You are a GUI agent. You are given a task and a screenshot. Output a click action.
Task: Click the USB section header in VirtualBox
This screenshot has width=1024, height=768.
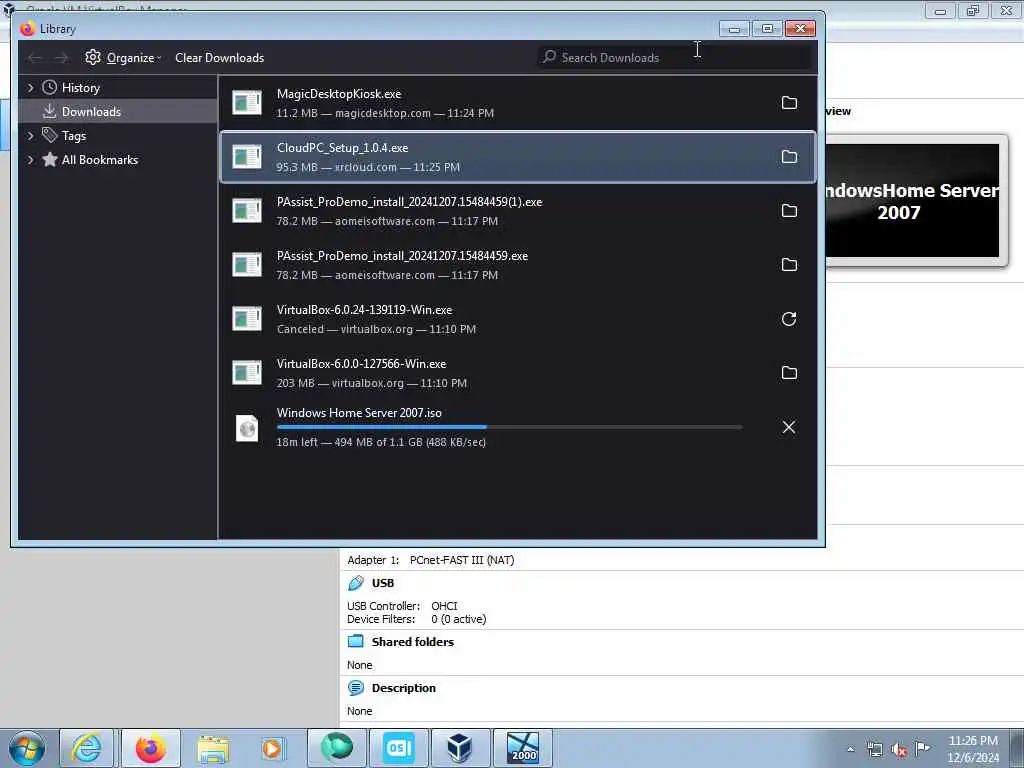click(x=383, y=583)
